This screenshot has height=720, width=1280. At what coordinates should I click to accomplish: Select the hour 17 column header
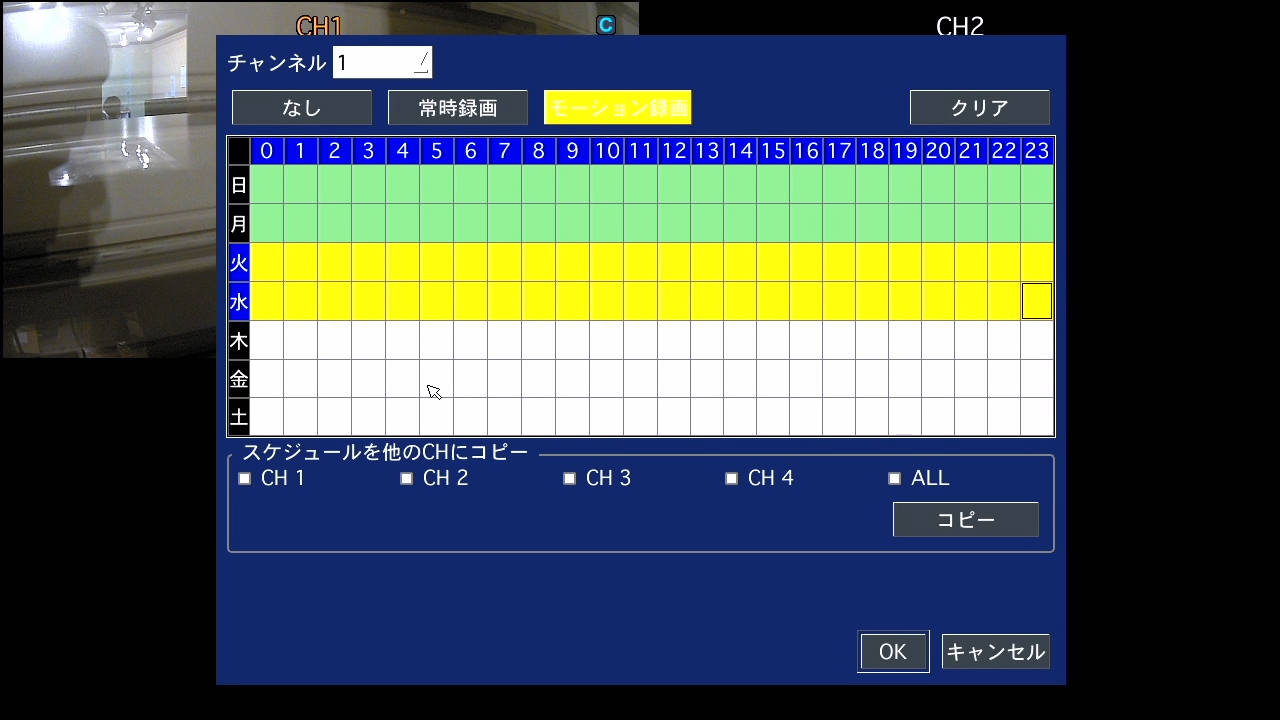pos(839,151)
